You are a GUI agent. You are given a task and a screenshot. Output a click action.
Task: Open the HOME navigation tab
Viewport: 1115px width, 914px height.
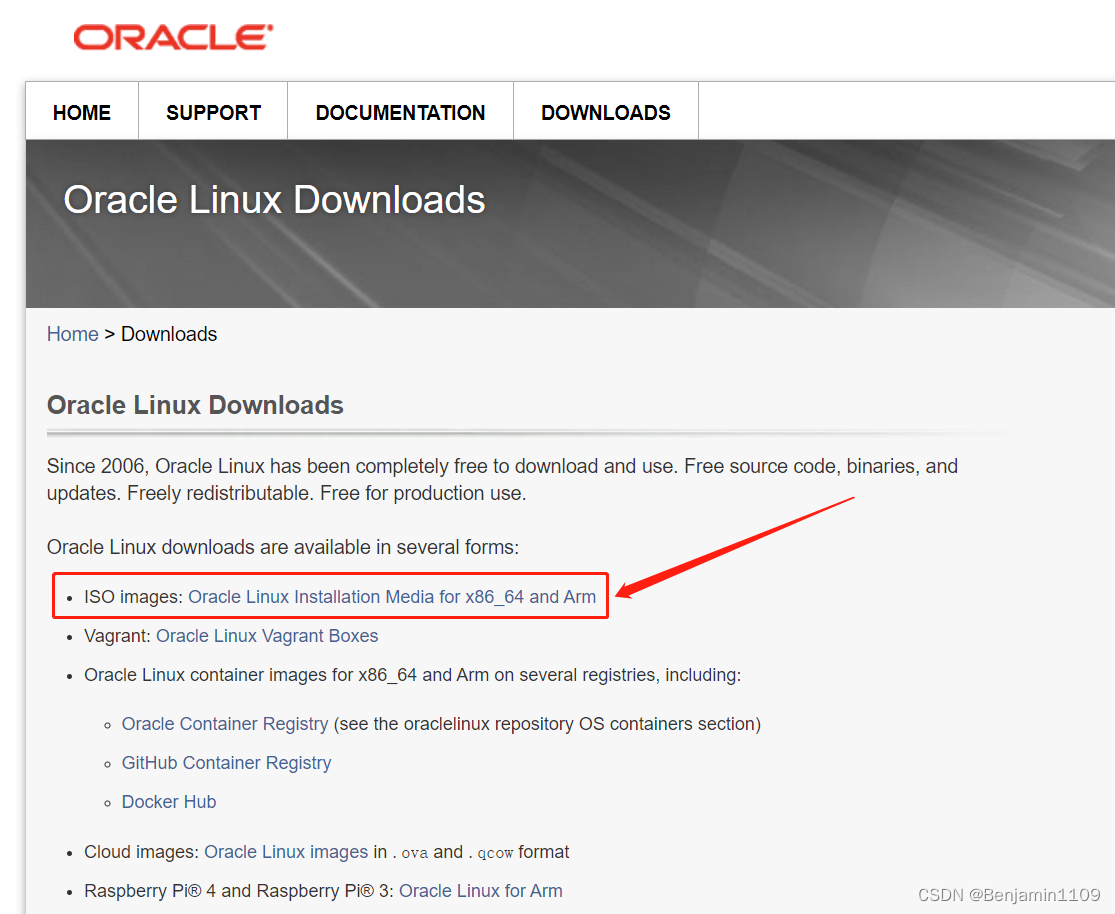coord(82,112)
